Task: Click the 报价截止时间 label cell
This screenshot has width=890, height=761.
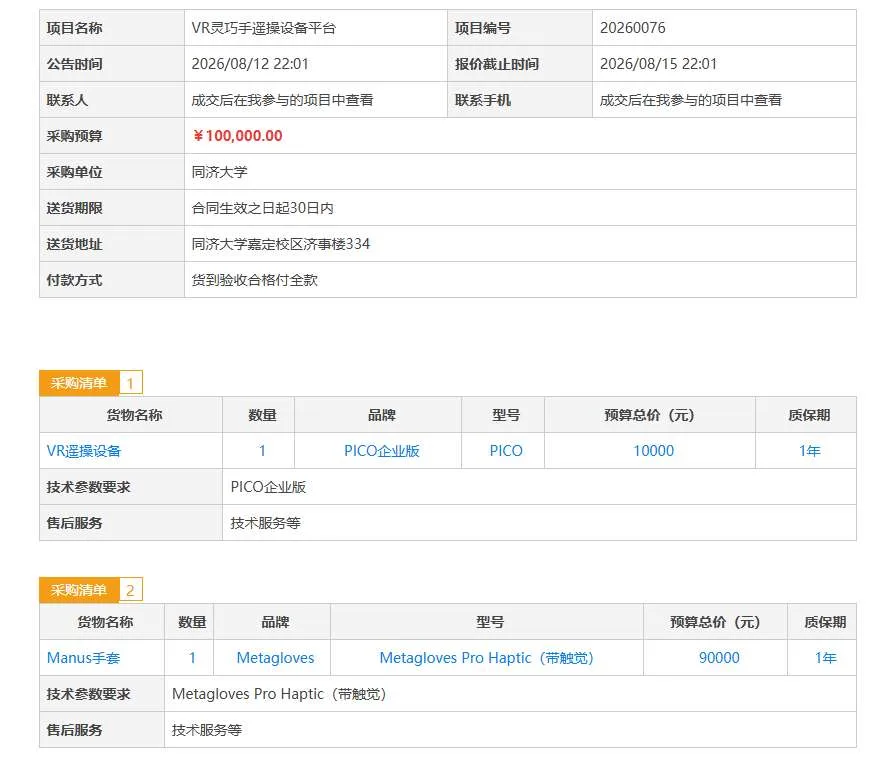Action: point(520,64)
